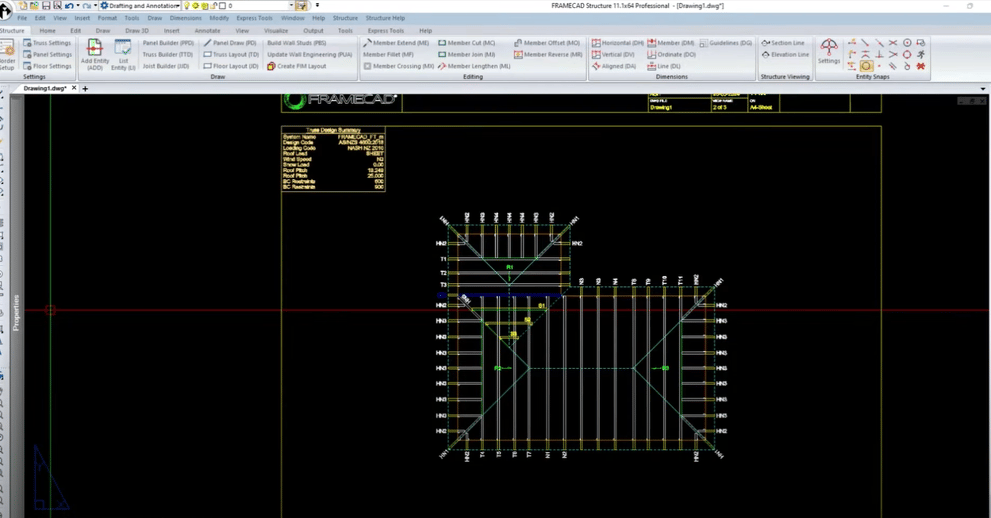Select the Create FIM Layout tool
This screenshot has width=991, height=518.
296,66
